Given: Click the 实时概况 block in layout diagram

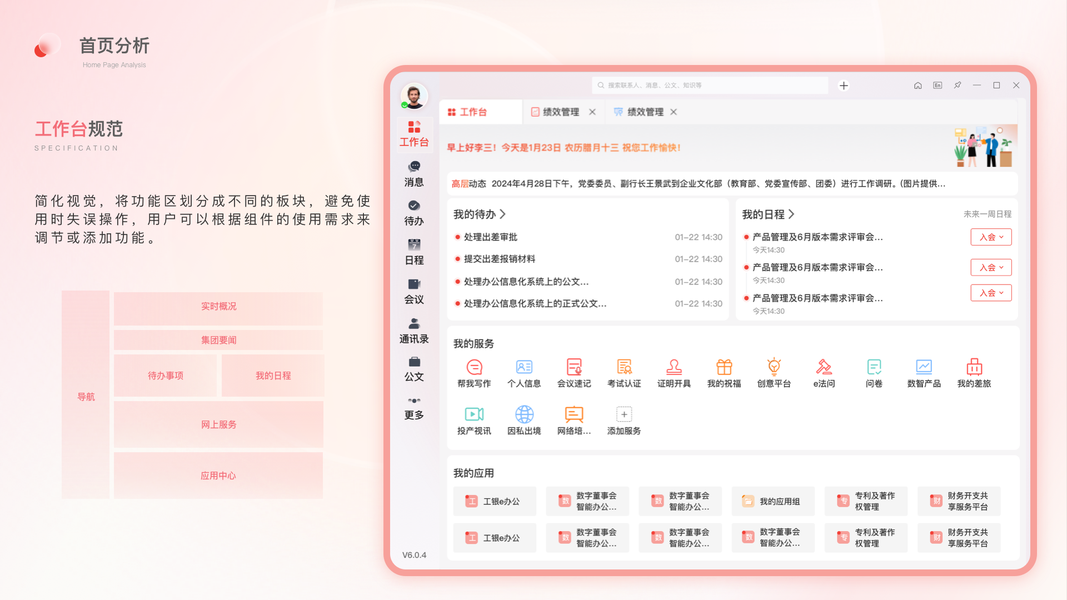Looking at the screenshot, I should tap(218, 307).
